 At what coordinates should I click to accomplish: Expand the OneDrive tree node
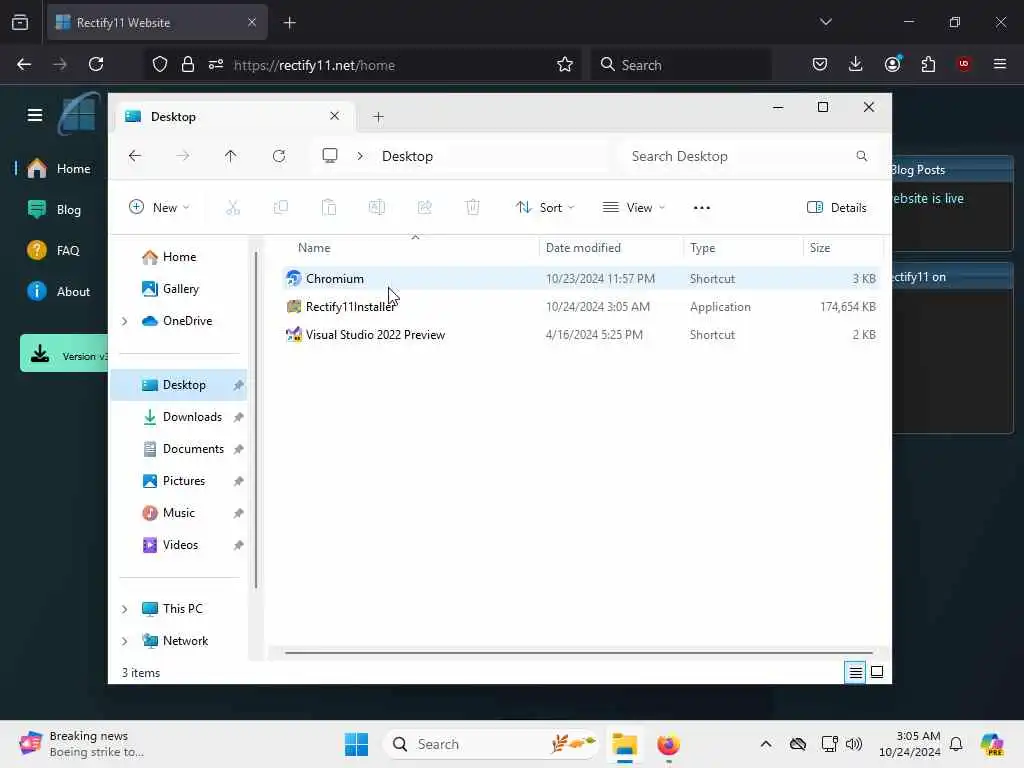tap(124, 321)
